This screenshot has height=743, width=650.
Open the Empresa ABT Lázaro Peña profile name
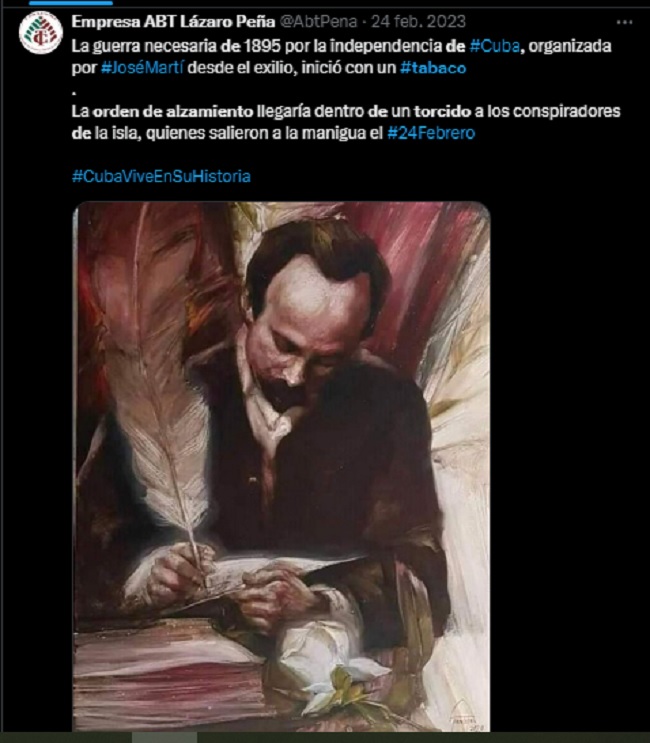tap(173, 22)
